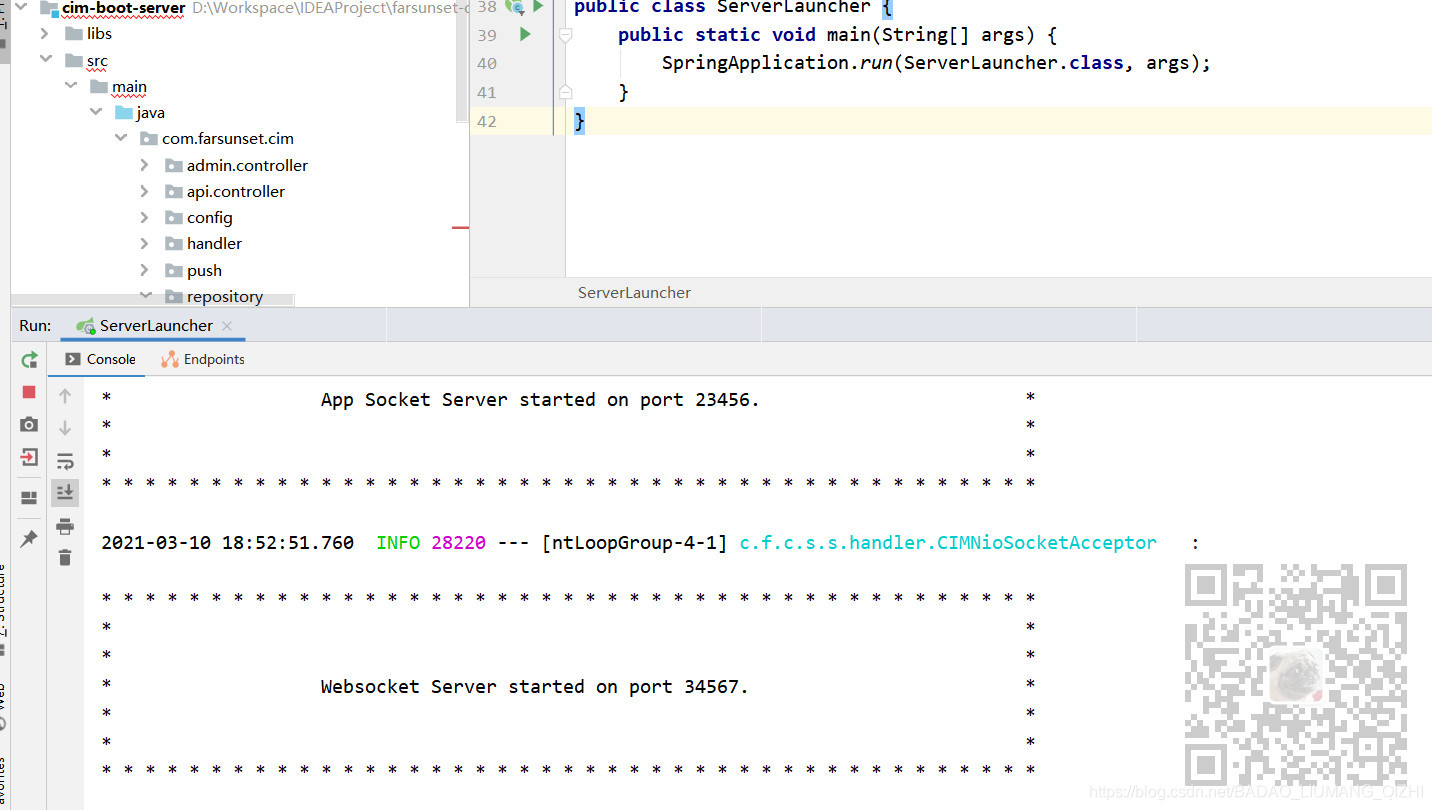Take a thread snapshot via camera icon

coord(28,424)
